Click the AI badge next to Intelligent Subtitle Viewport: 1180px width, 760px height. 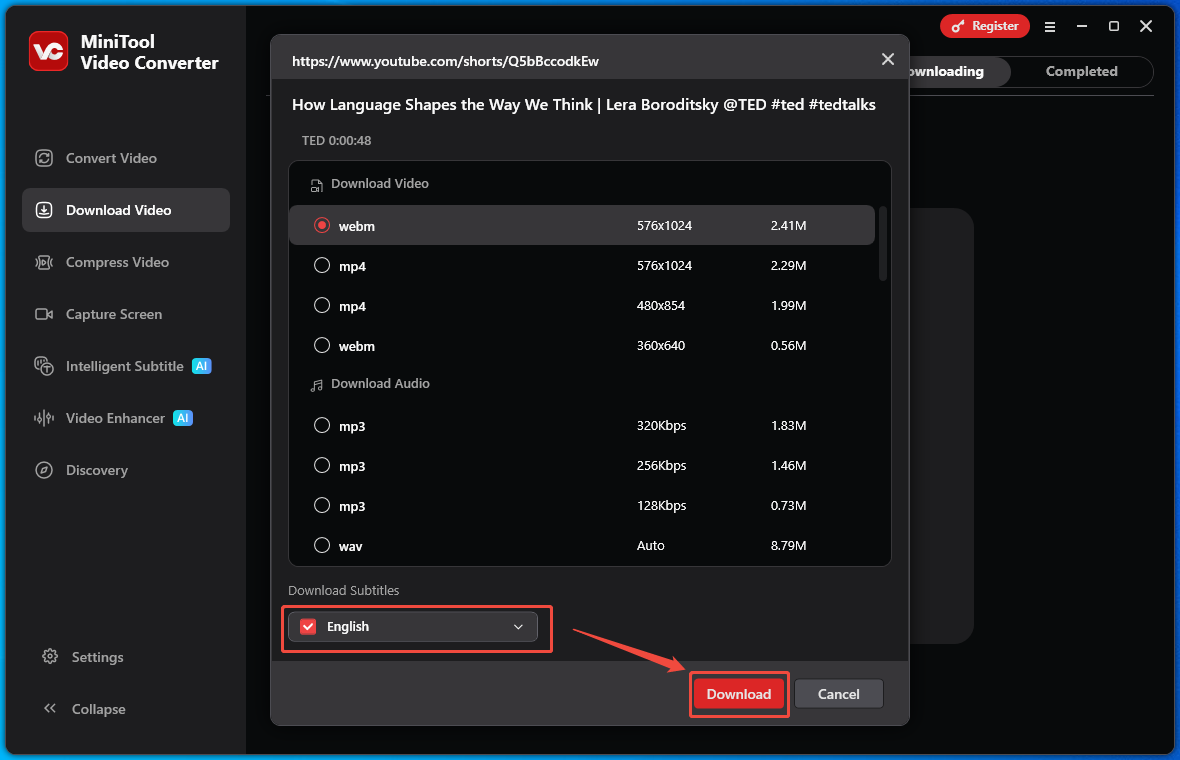coord(202,366)
